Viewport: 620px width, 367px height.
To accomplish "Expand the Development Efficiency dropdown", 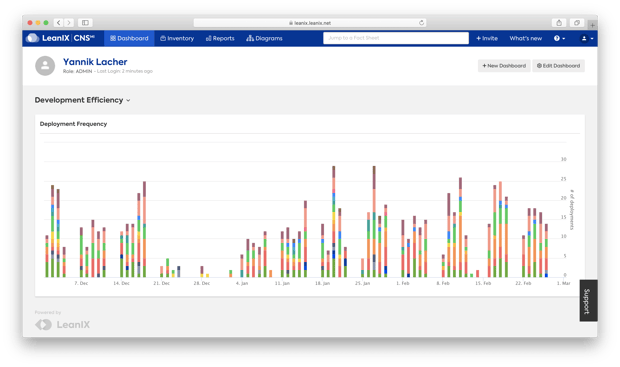I will 82,100.
